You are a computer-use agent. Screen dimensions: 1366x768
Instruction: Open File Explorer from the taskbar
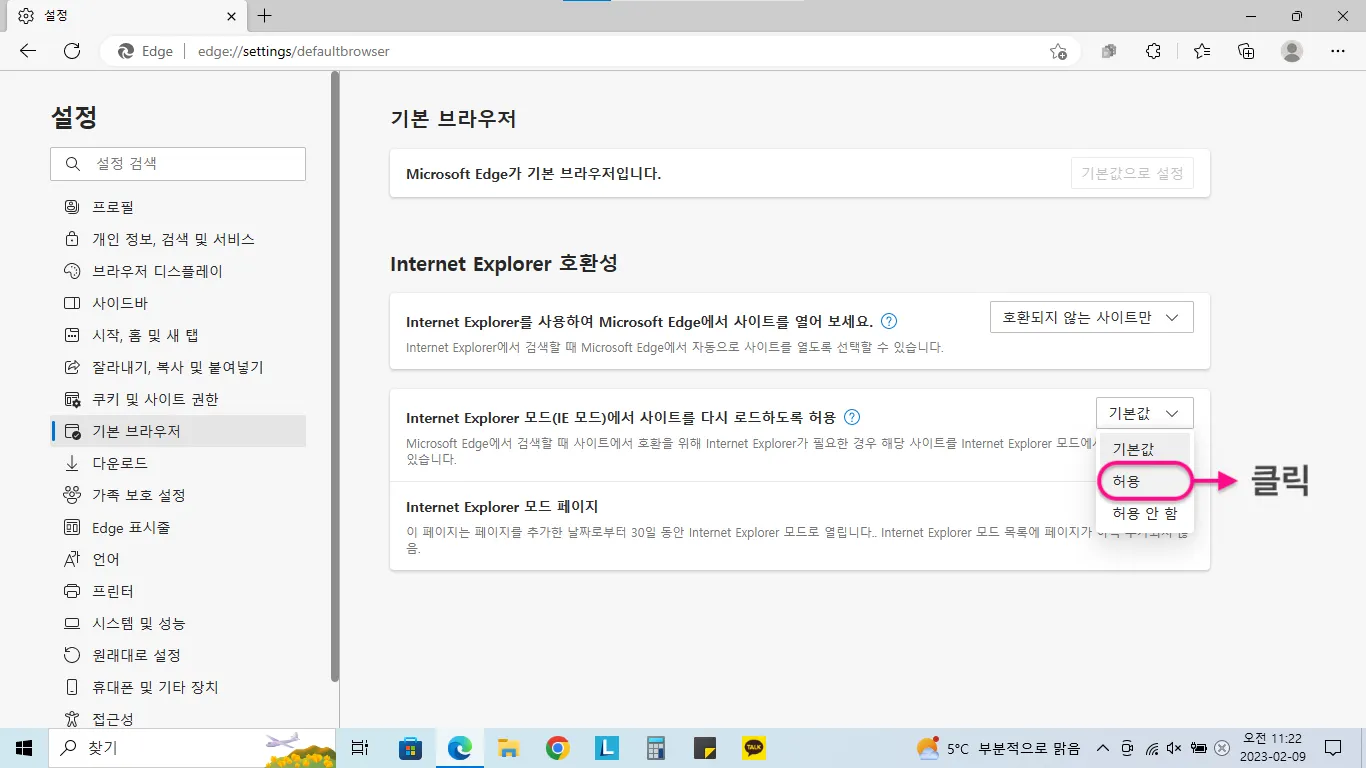[x=508, y=748]
